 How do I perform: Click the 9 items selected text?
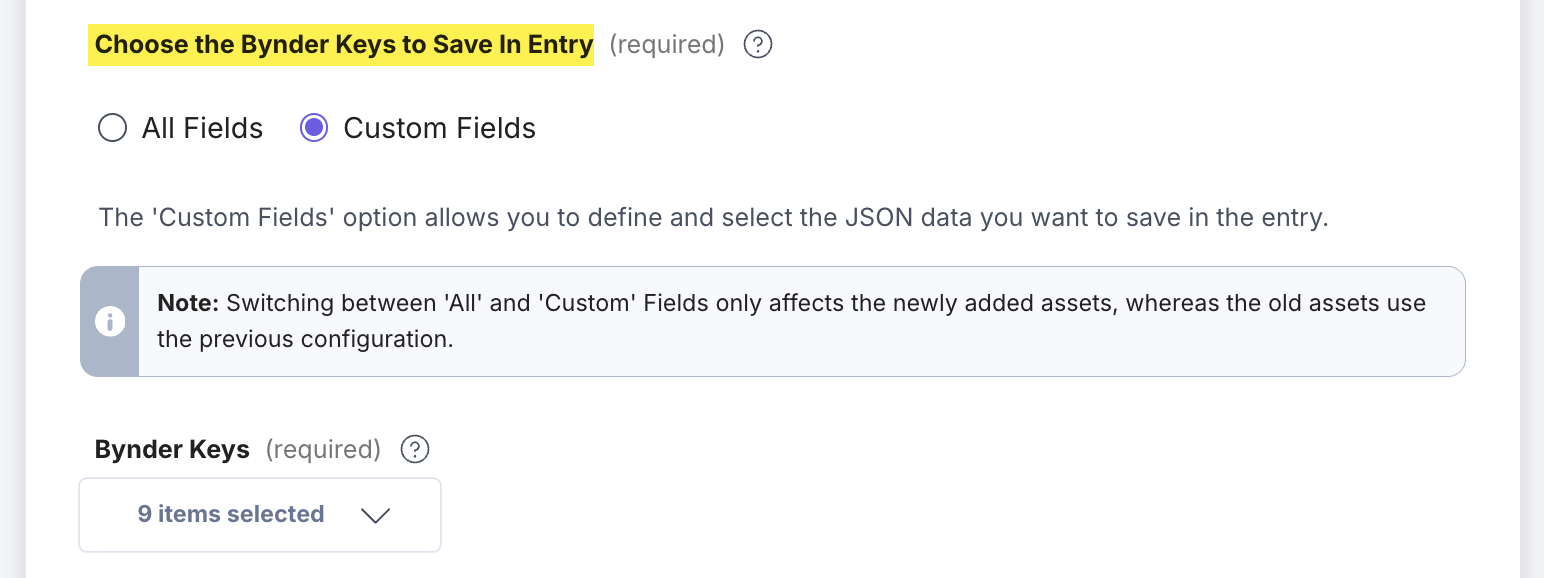pyautogui.click(x=231, y=514)
